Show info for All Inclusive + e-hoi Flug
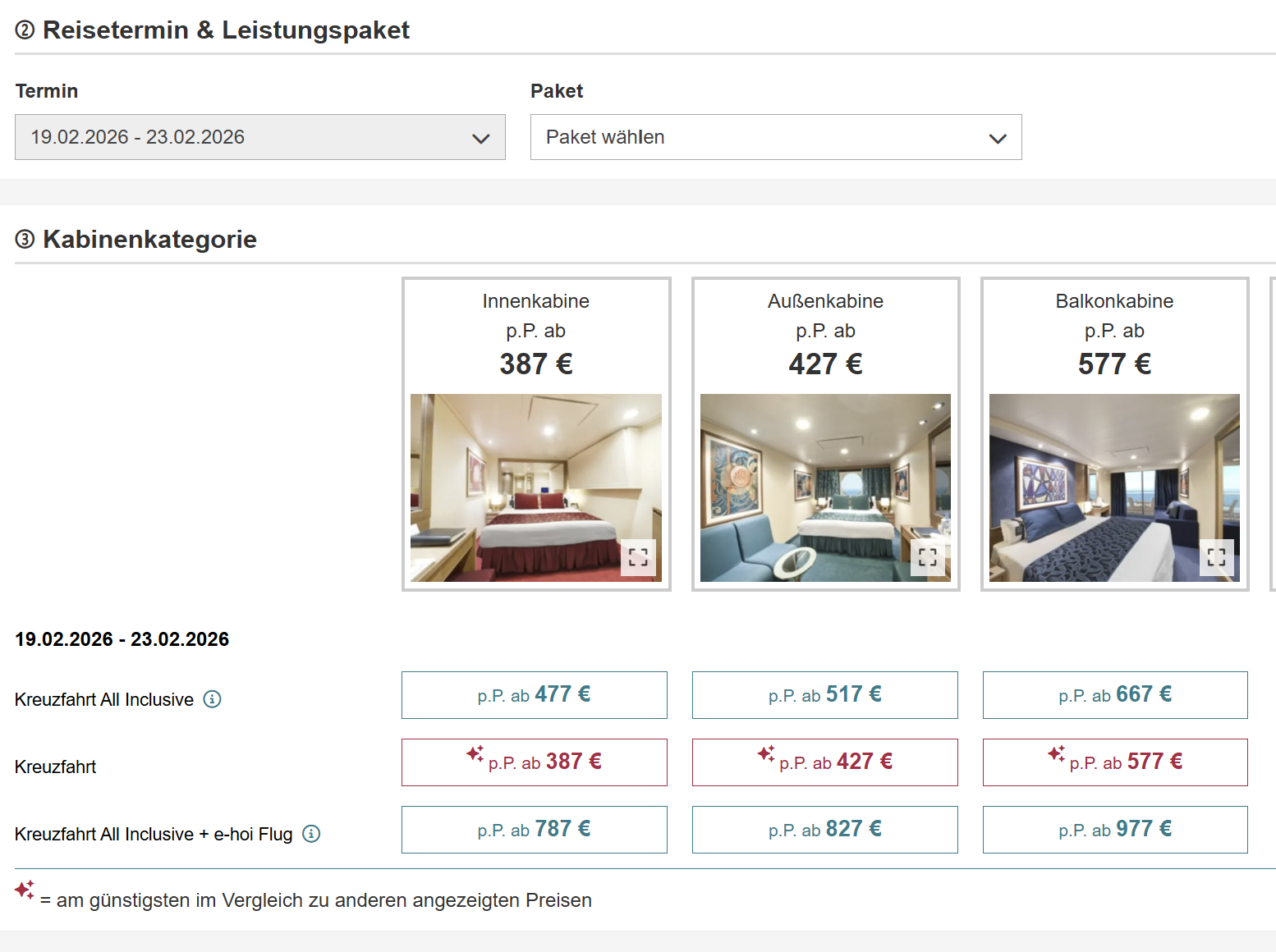This screenshot has height=952, width=1276. point(311,834)
